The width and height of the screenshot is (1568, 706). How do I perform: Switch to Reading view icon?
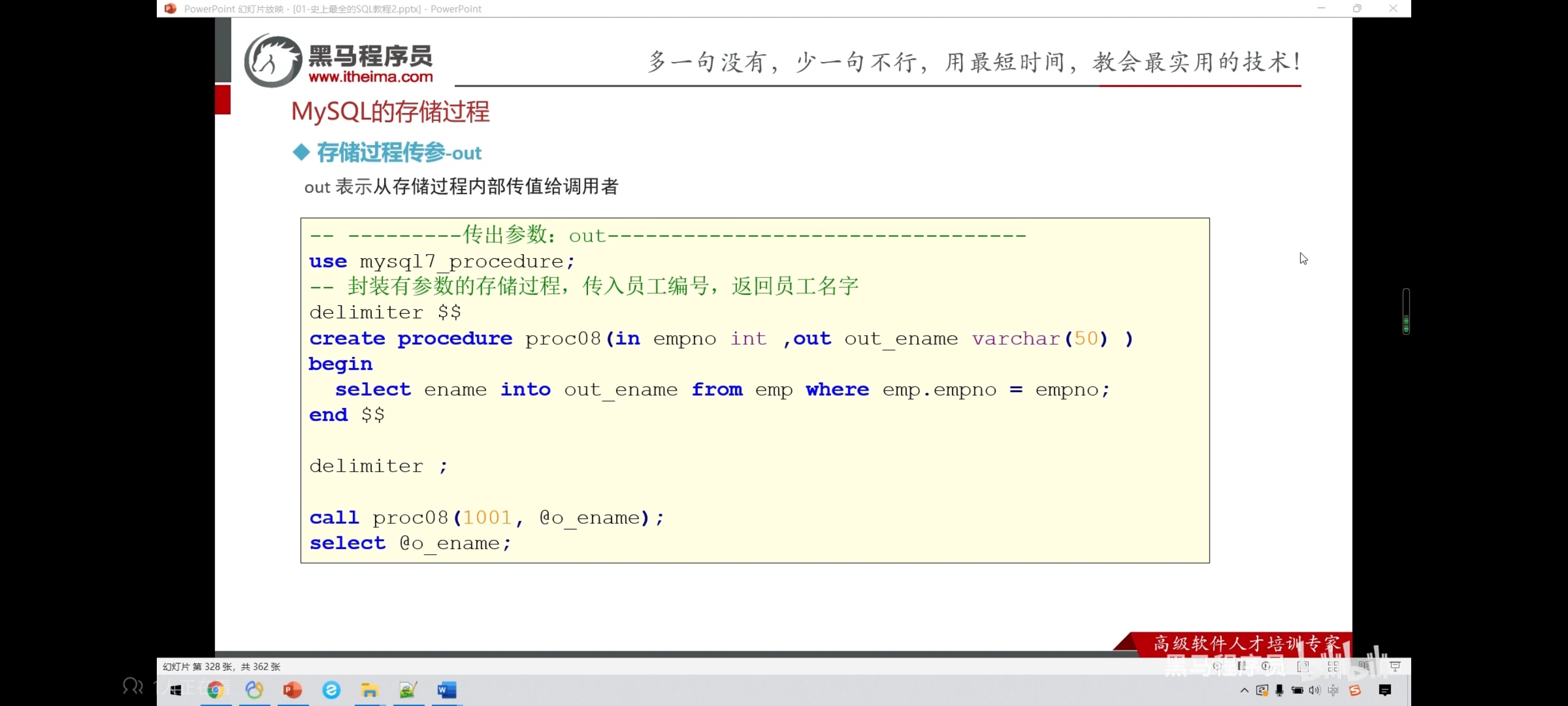[x=1364, y=666]
